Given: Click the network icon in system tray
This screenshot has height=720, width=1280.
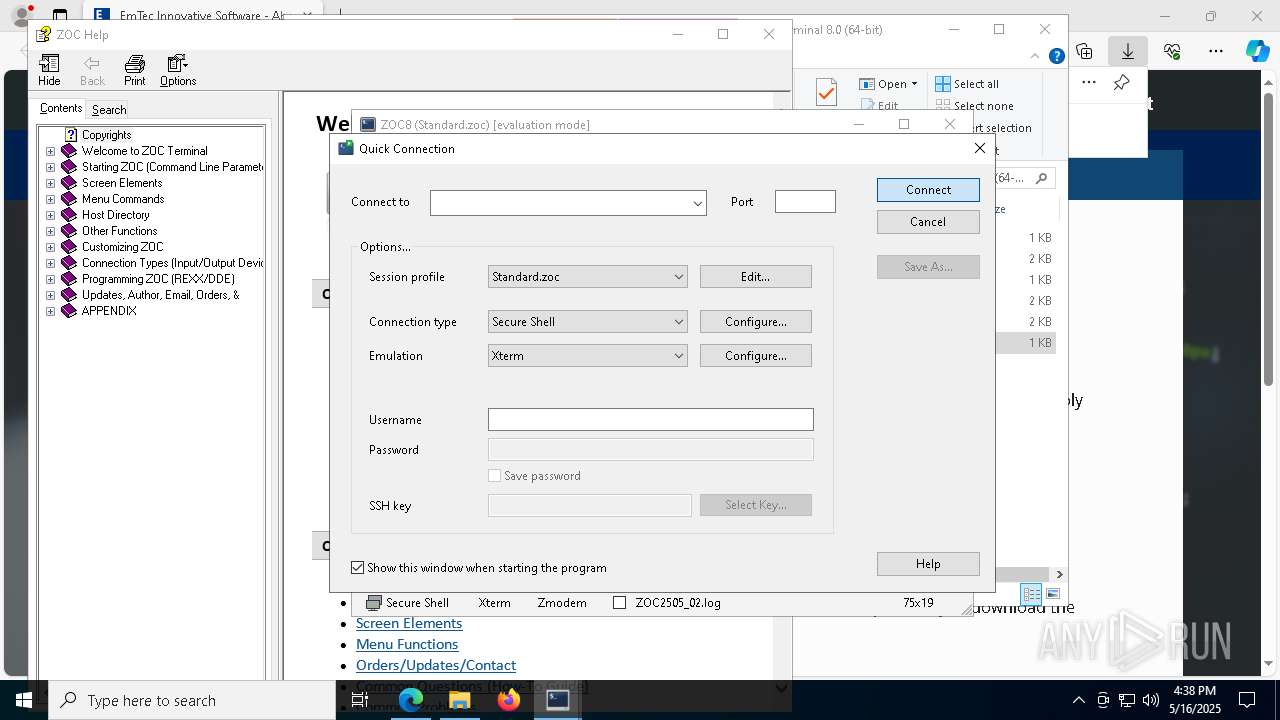Looking at the screenshot, I should pyautogui.click(x=1127, y=700).
